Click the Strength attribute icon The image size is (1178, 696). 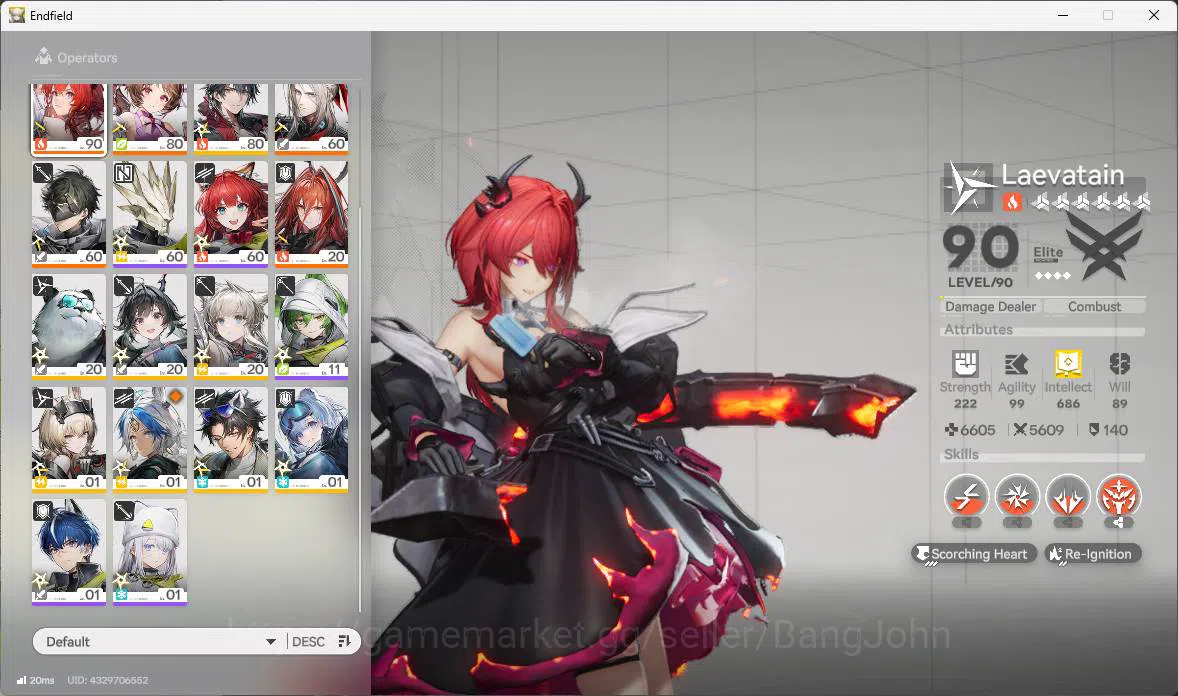pos(965,364)
